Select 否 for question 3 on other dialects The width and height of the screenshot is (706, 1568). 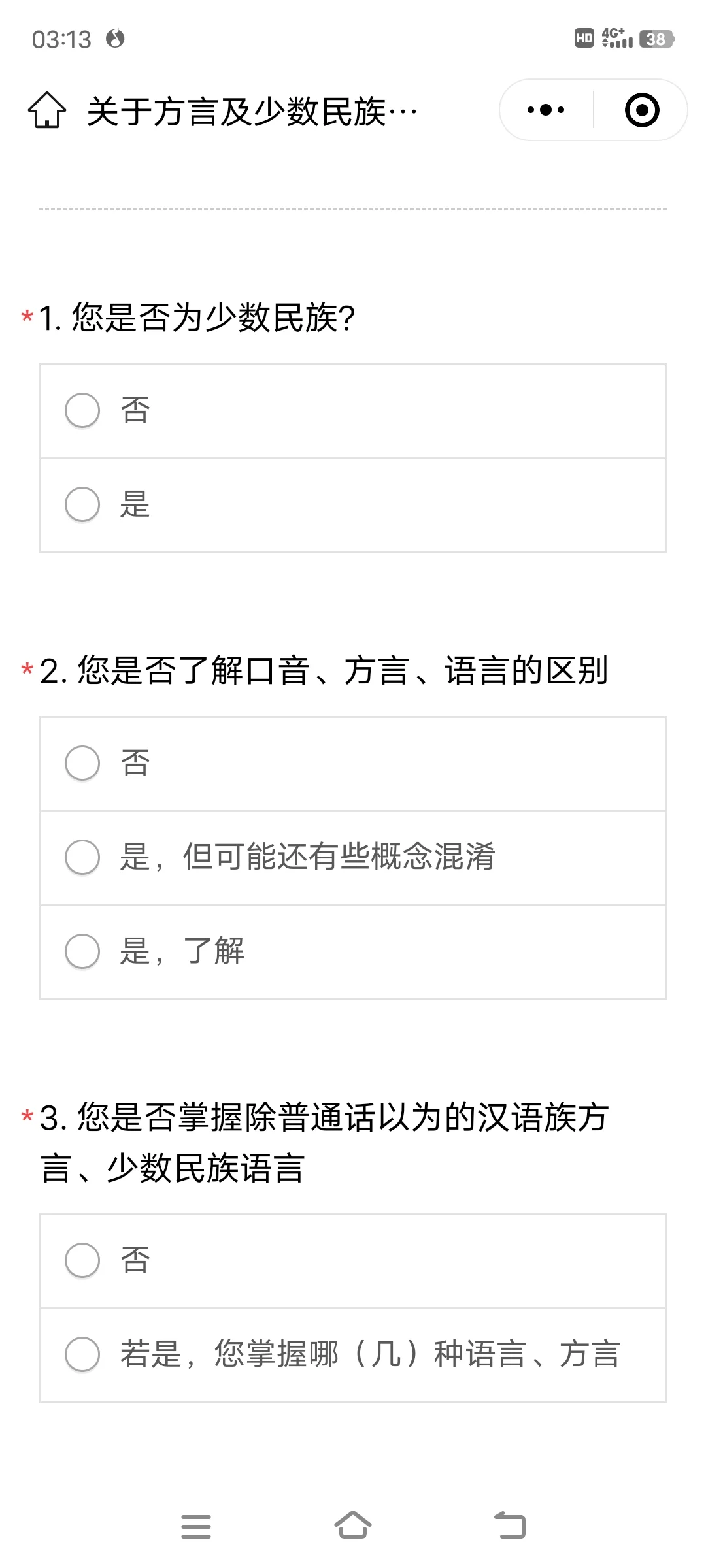click(353, 1261)
